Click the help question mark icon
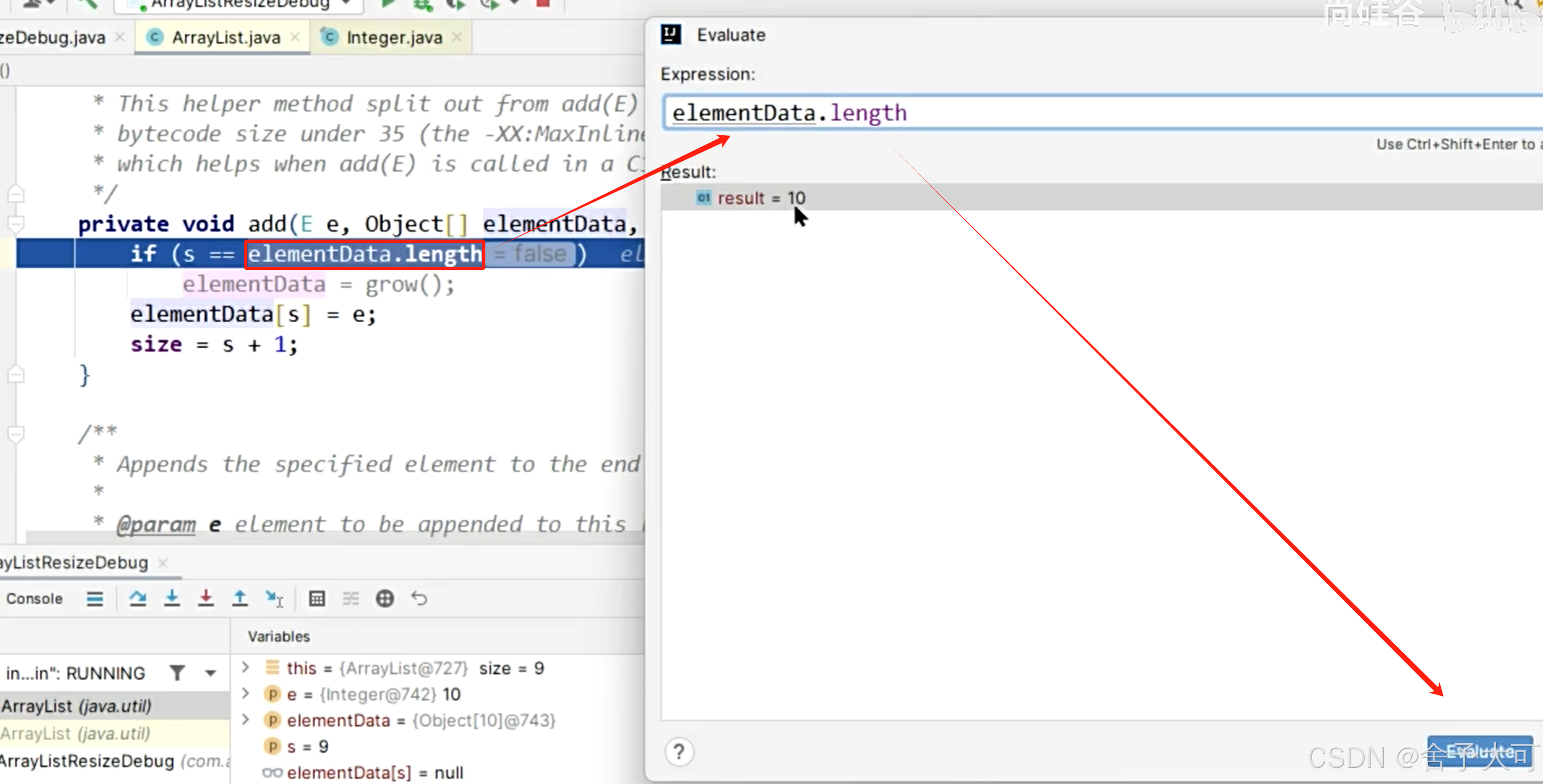The height and width of the screenshot is (784, 1543). pyautogui.click(x=679, y=751)
